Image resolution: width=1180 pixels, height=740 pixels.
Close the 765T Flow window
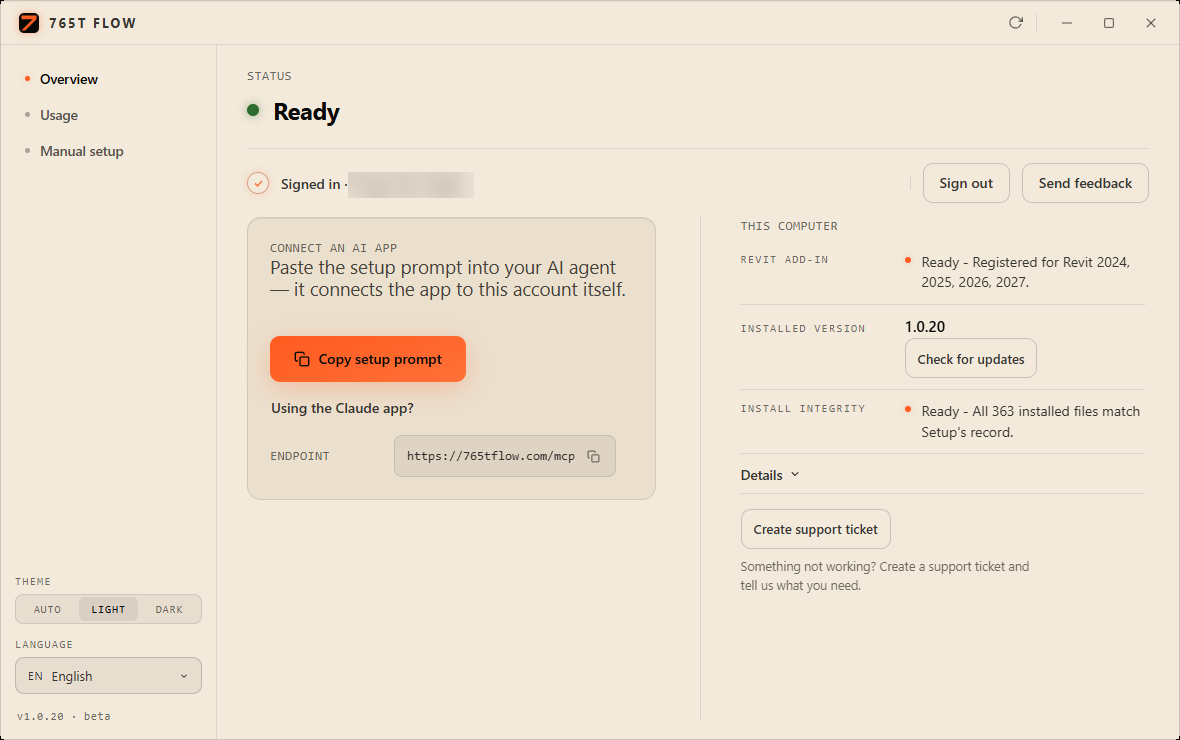coord(1151,23)
